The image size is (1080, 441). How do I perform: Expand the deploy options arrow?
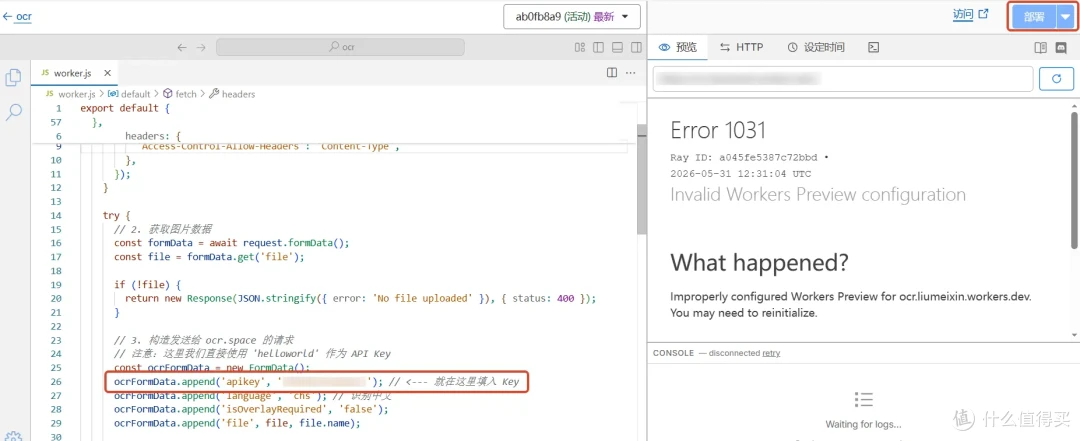tap(1064, 17)
